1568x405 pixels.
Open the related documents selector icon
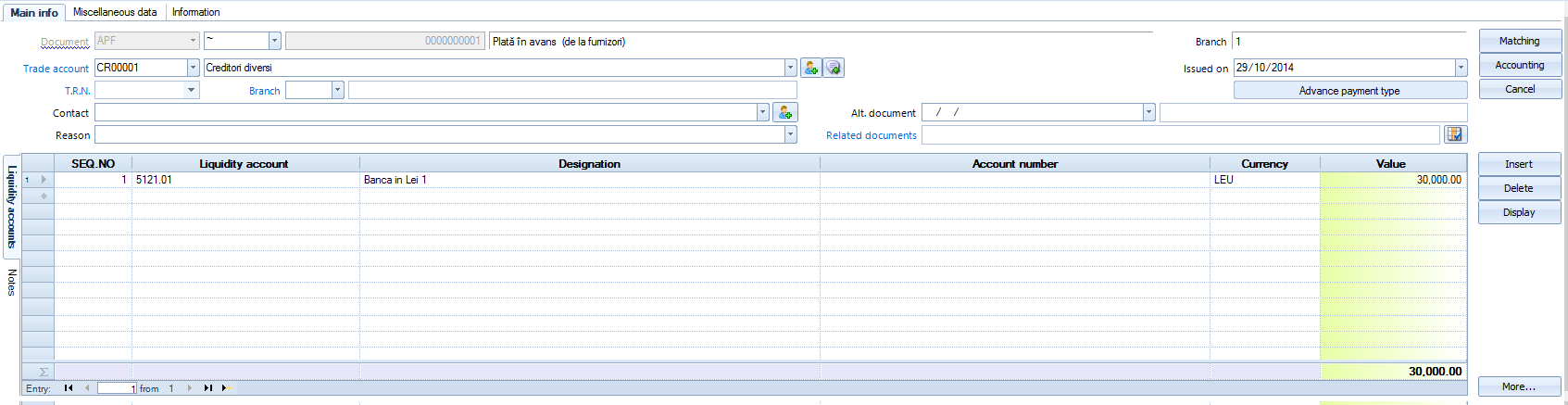pyautogui.click(x=1455, y=134)
